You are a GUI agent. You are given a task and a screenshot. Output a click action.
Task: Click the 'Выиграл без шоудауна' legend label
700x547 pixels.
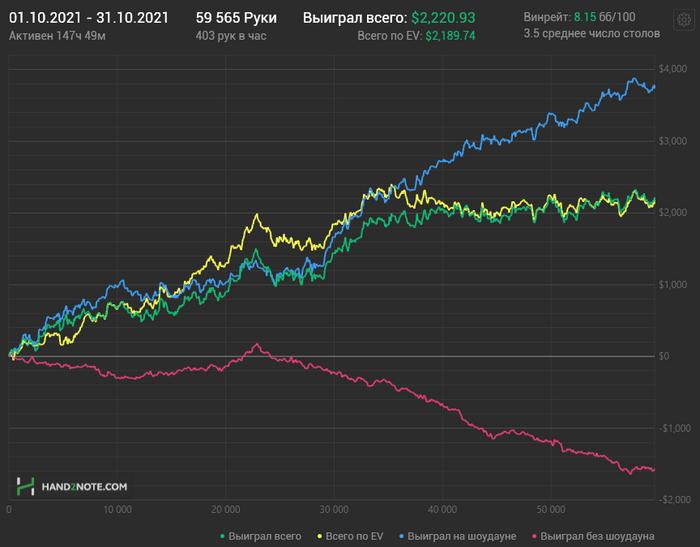[x=597, y=536]
